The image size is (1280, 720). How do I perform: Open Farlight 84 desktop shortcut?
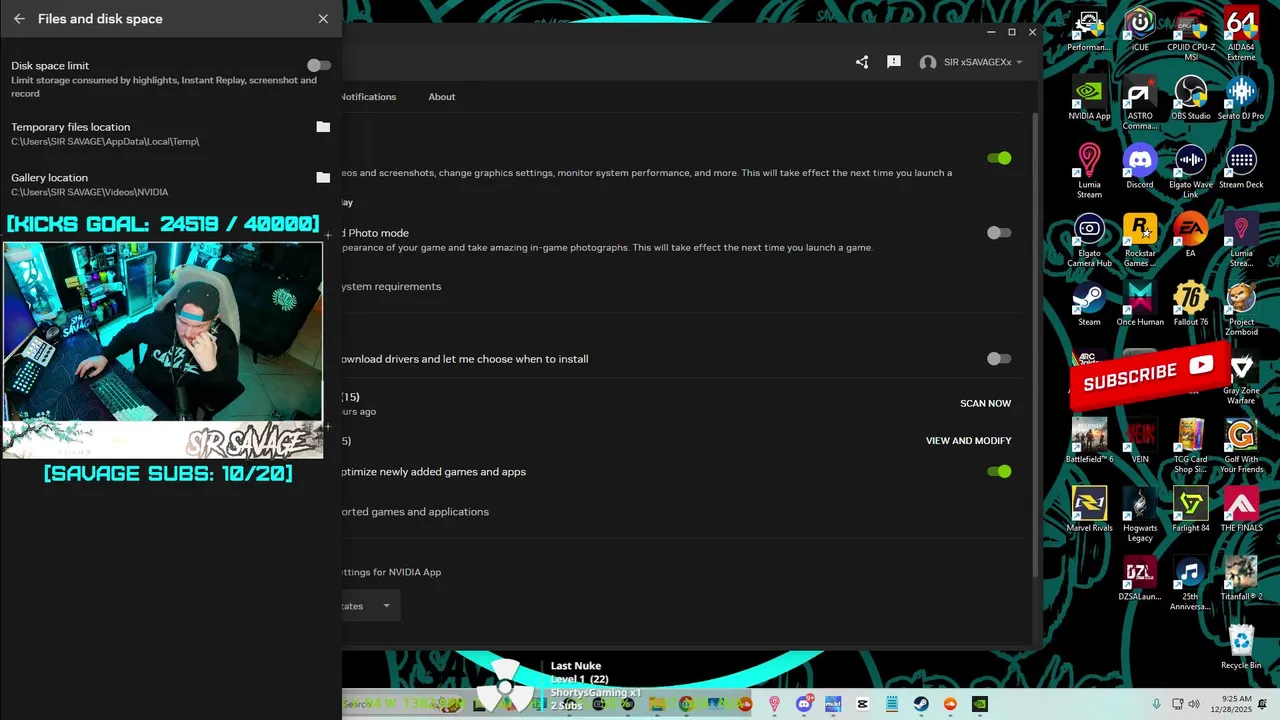tap(1191, 510)
